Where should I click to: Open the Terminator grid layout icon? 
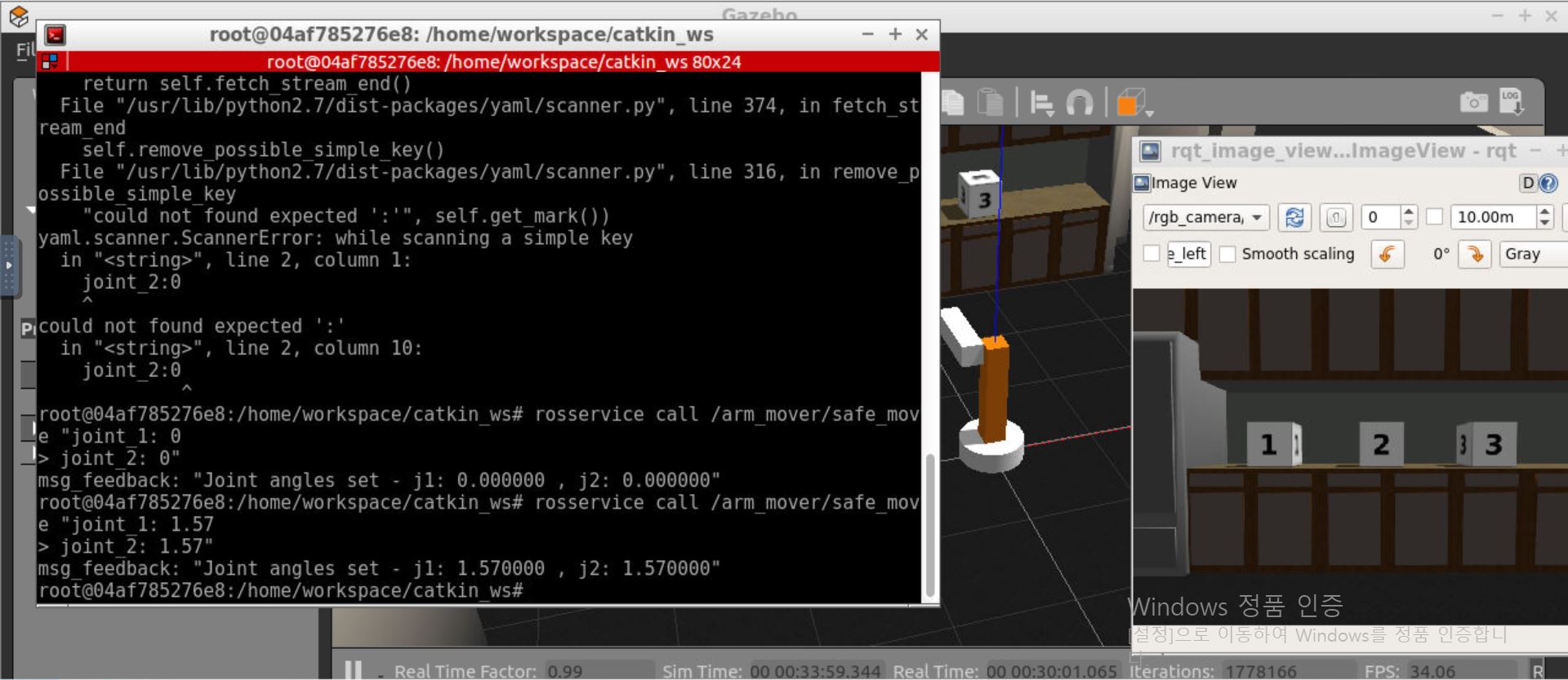(x=50, y=61)
